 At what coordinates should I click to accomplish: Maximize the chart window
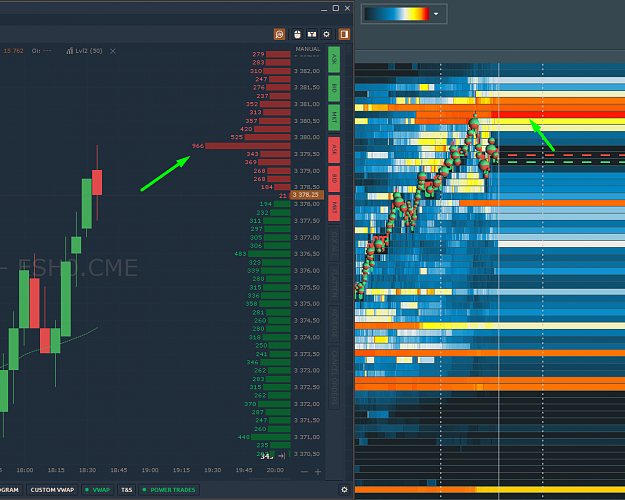336,8
